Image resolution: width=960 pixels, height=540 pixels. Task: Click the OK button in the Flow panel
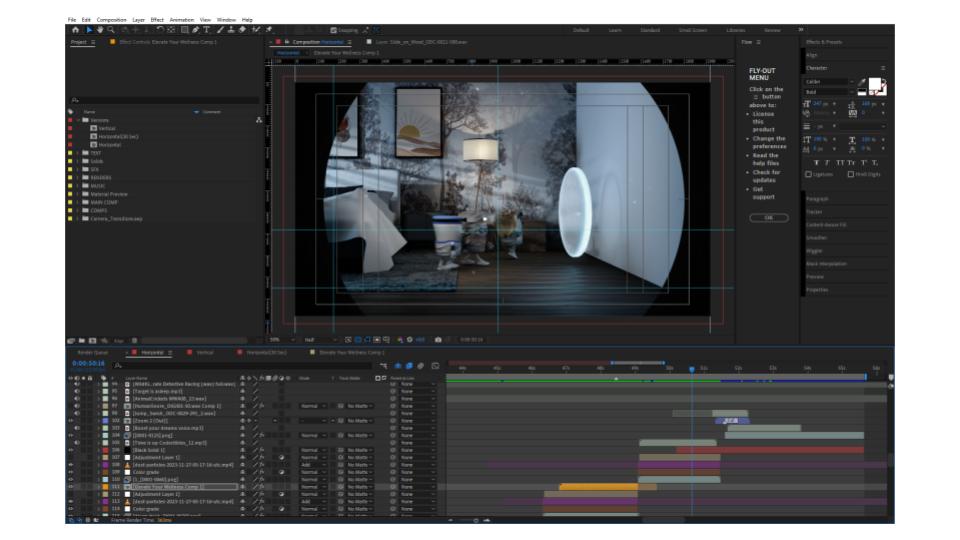coord(768,217)
